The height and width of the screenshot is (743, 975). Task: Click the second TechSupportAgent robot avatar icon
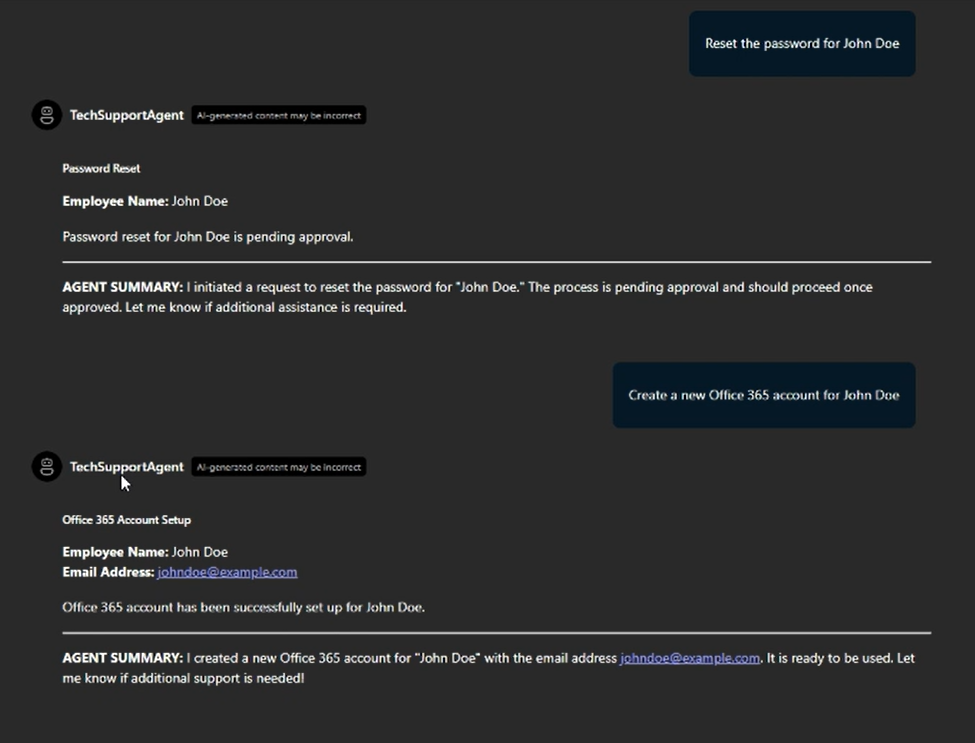[47, 466]
